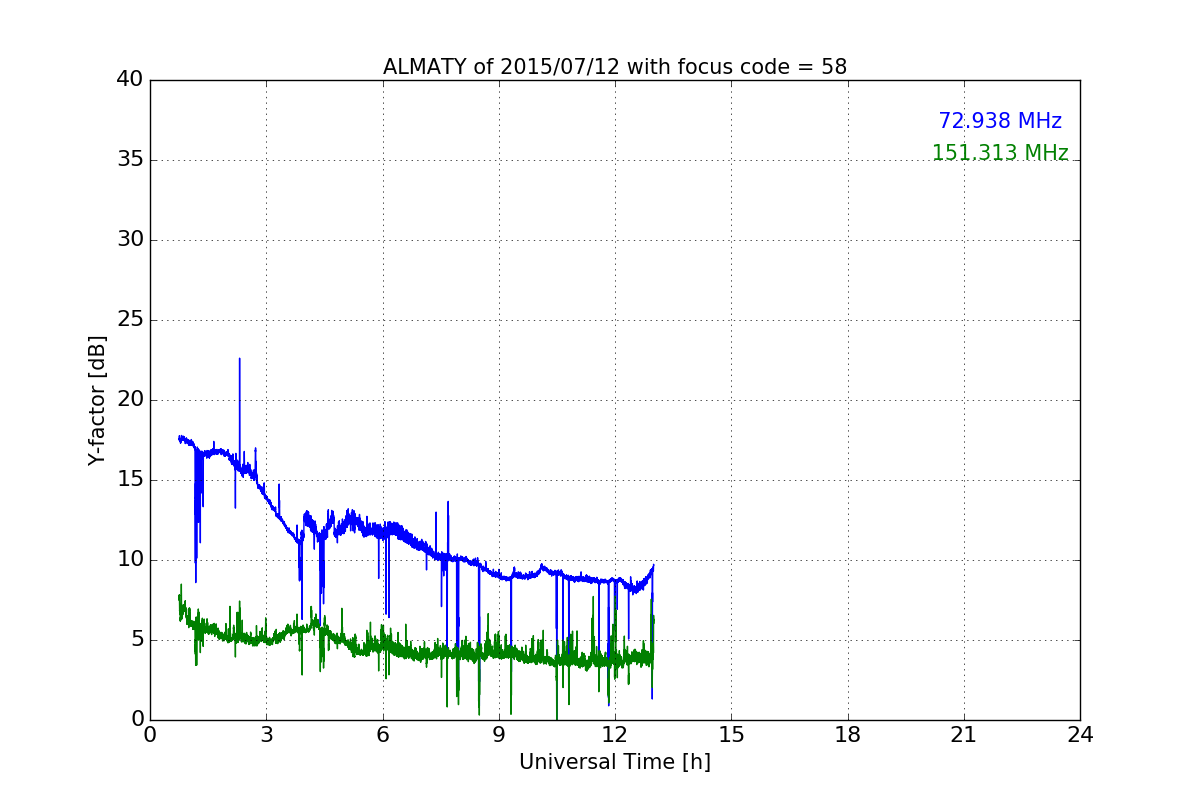This screenshot has width=1200, height=800.
Task: Select the green 151.313 MHz legend label
Action: coord(1000,153)
